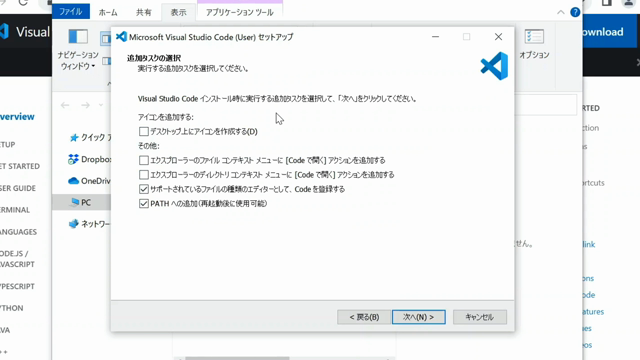Viewport: 640px width, 360px height.
Task: Open LANGUAGES section in website sidebar
Action: tap(18, 232)
